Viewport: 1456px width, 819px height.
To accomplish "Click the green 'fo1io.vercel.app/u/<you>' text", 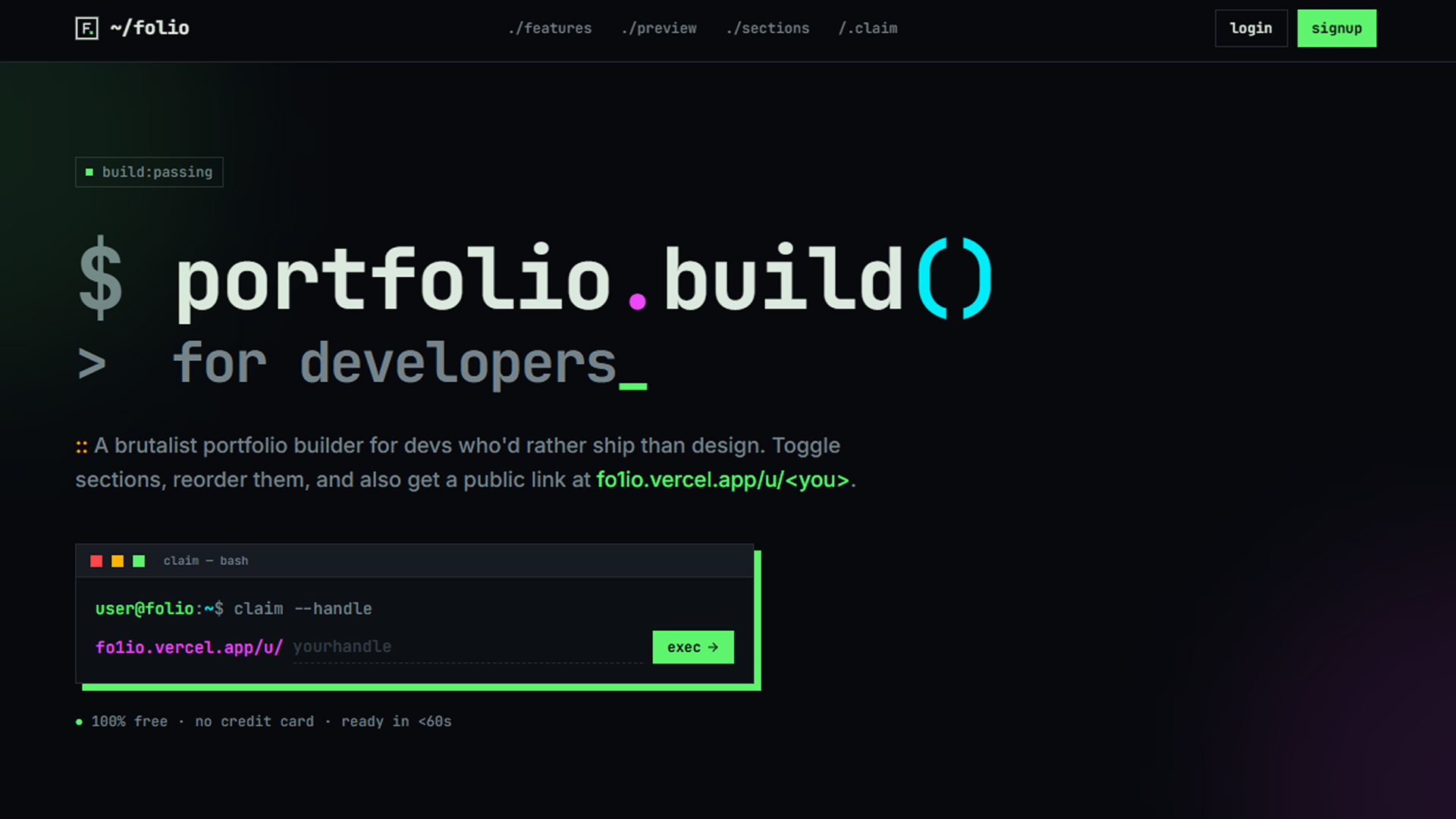I will click(723, 480).
